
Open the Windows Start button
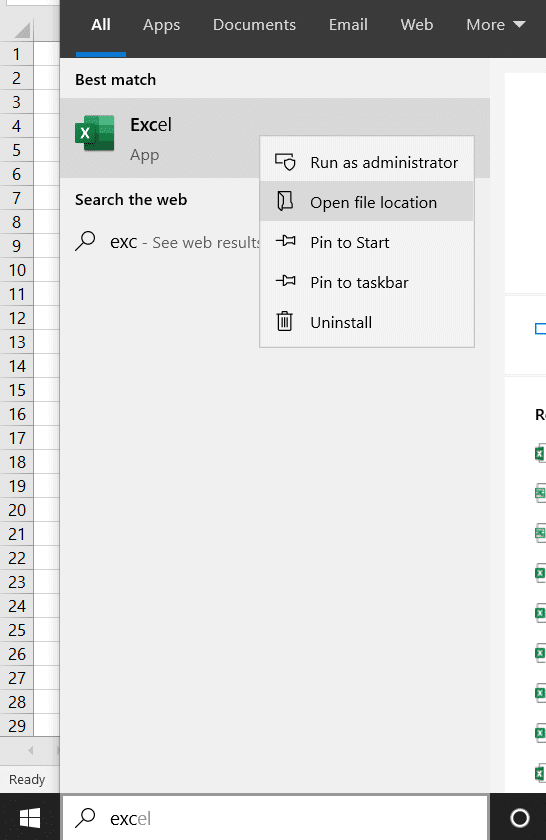[29, 818]
